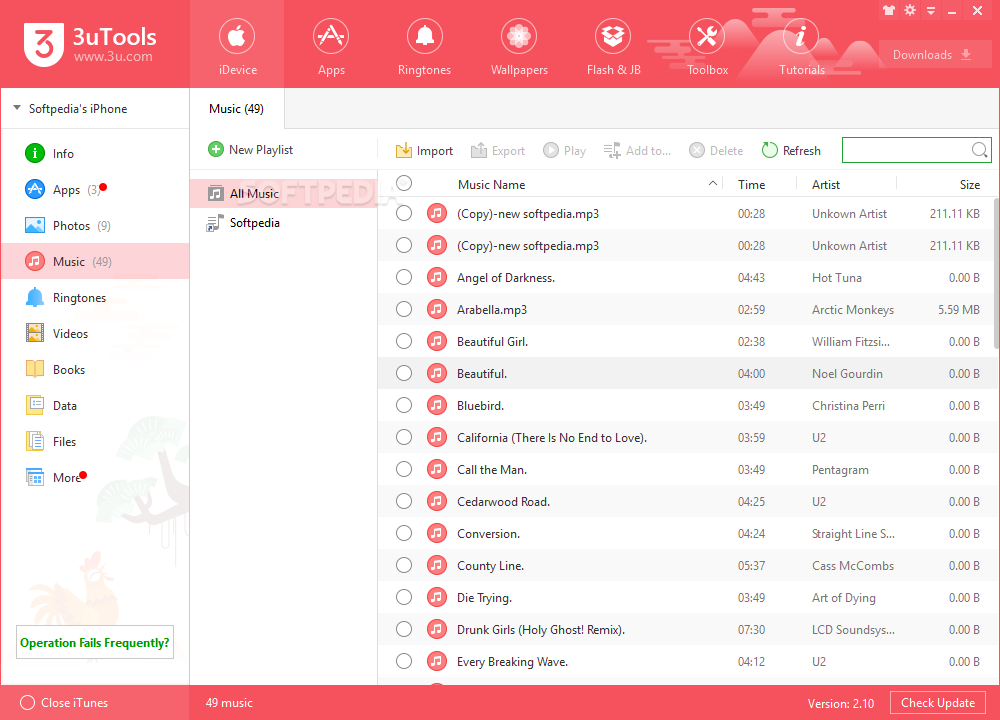The height and width of the screenshot is (720, 1000).
Task: Click Check Update button
Action: point(938,703)
